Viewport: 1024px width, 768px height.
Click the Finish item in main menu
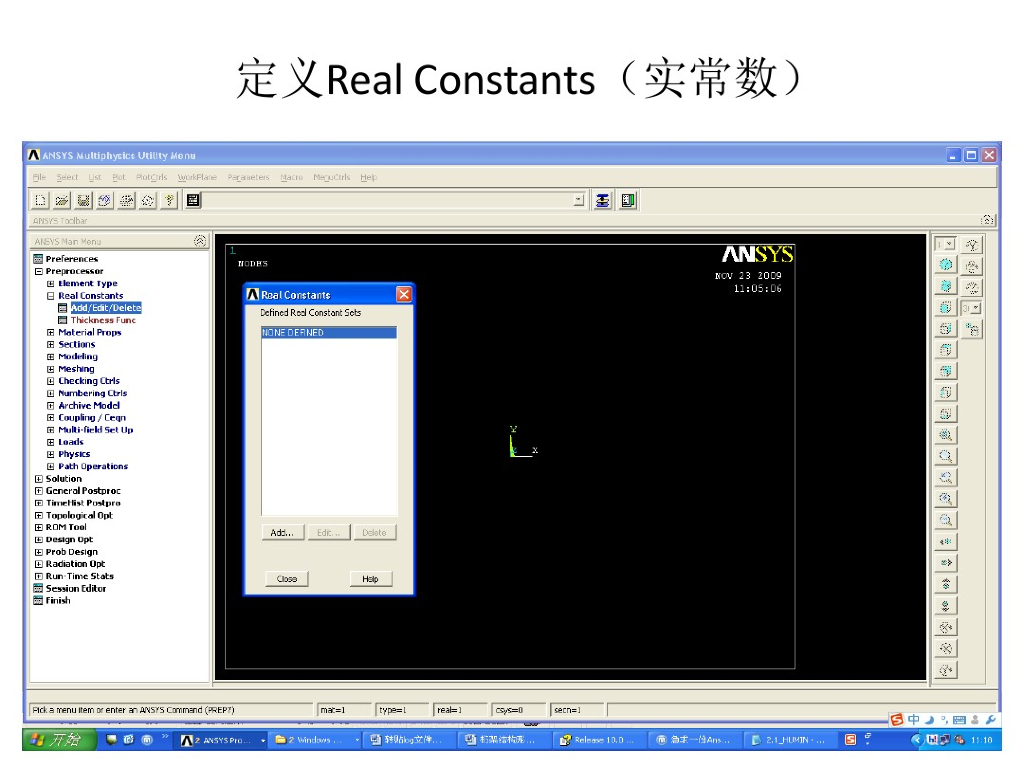58,600
